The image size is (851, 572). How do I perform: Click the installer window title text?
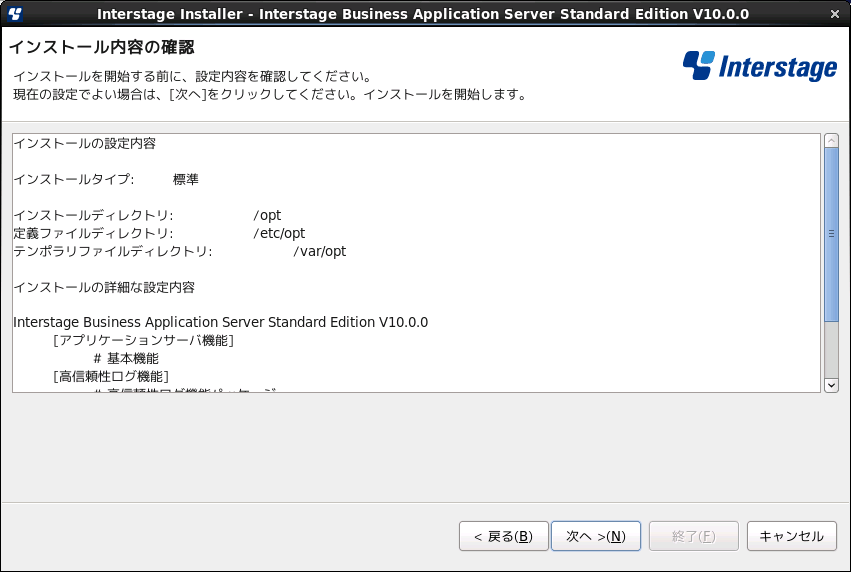423,14
